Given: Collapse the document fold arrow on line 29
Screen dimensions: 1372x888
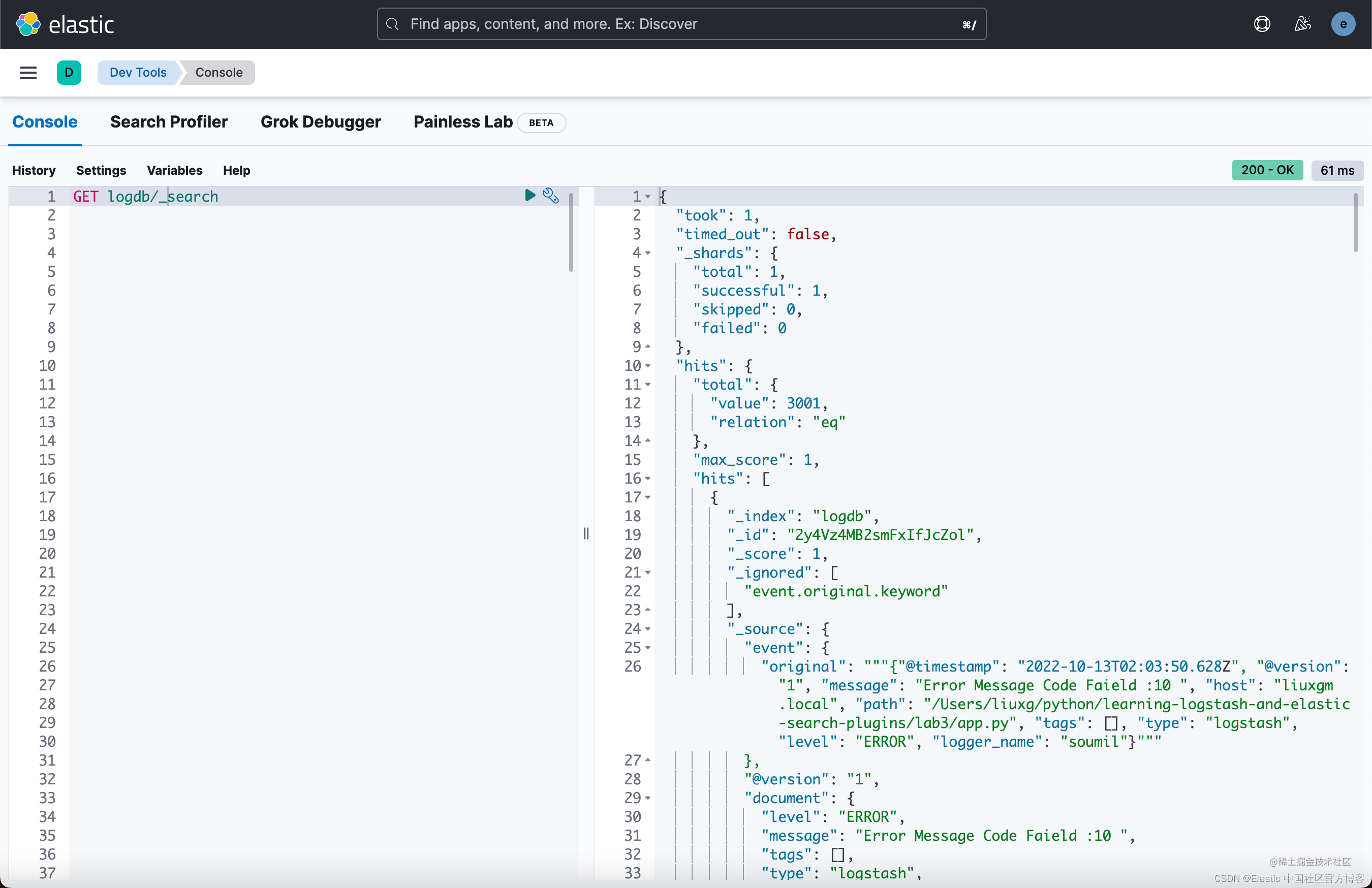Looking at the screenshot, I should tap(648, 798).
